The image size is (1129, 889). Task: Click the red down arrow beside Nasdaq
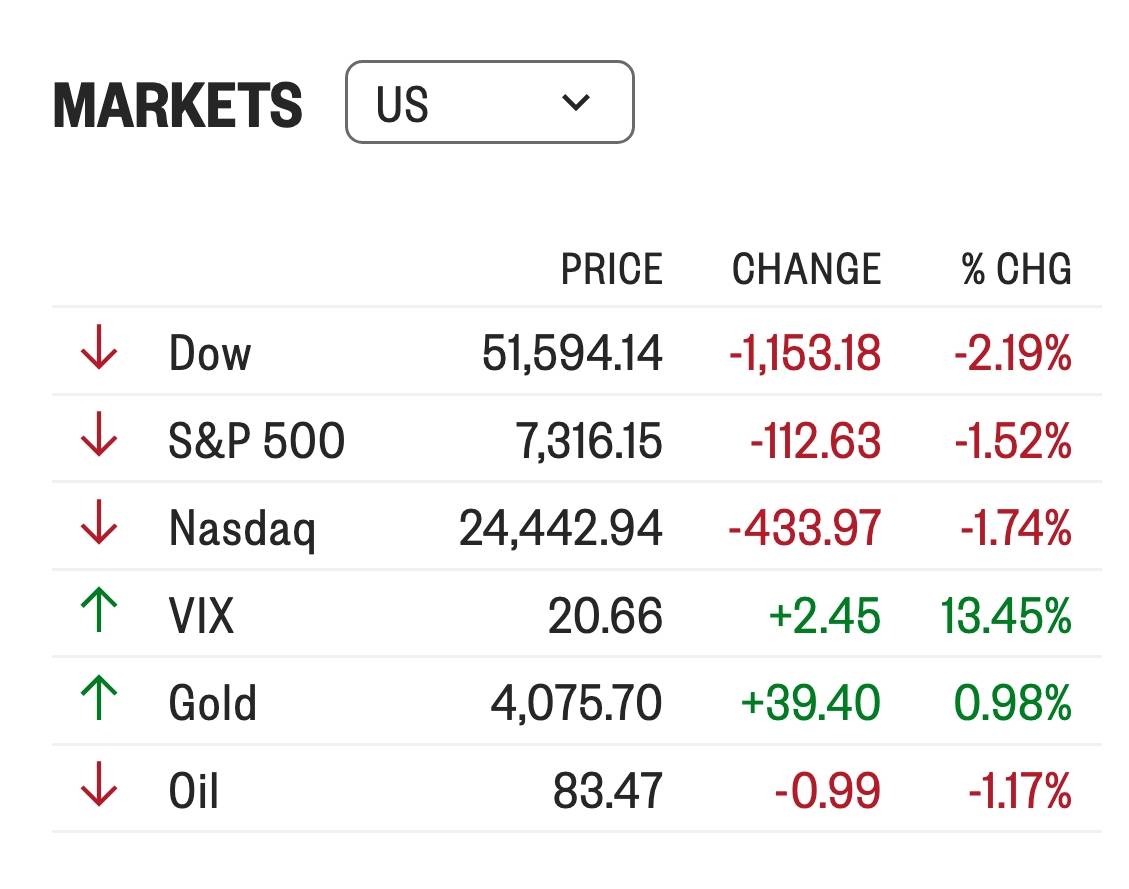click(x=99, y=522)
